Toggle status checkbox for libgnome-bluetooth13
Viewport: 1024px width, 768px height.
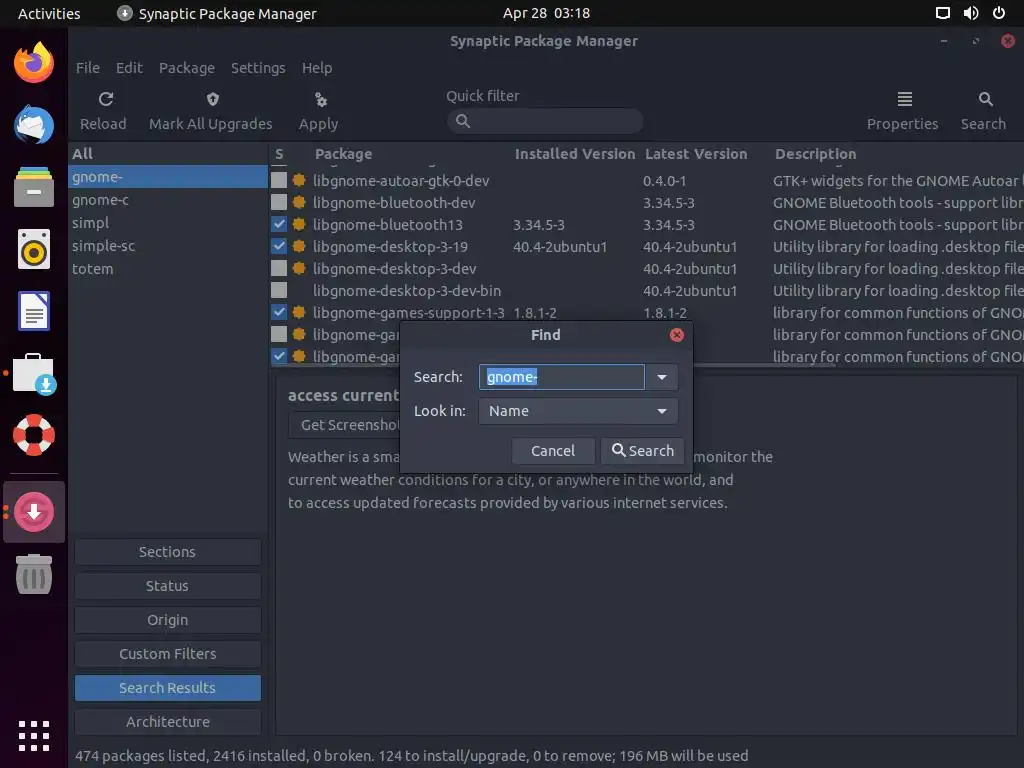pos(279,225)
